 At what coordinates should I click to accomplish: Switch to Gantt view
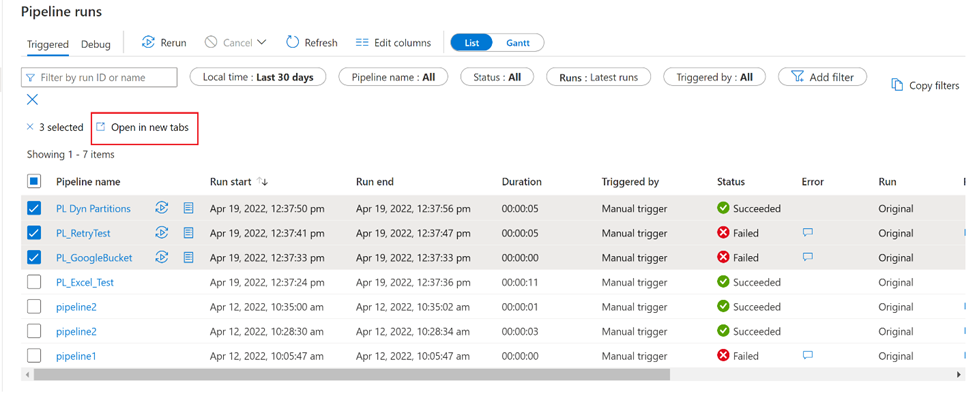(518, 43)
